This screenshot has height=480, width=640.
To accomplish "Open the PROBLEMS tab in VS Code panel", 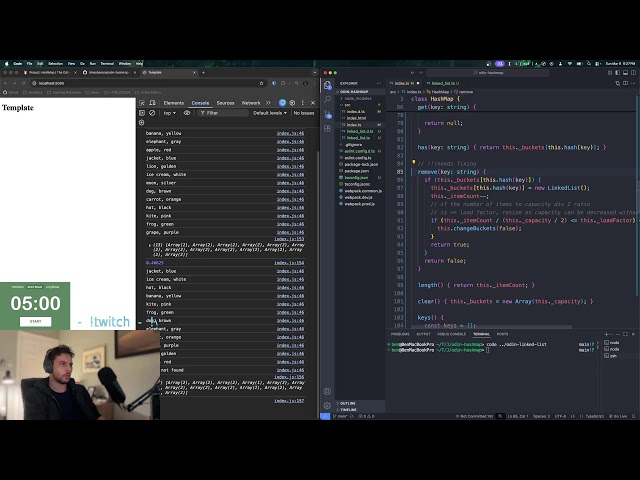I will [x=400, y=334].
